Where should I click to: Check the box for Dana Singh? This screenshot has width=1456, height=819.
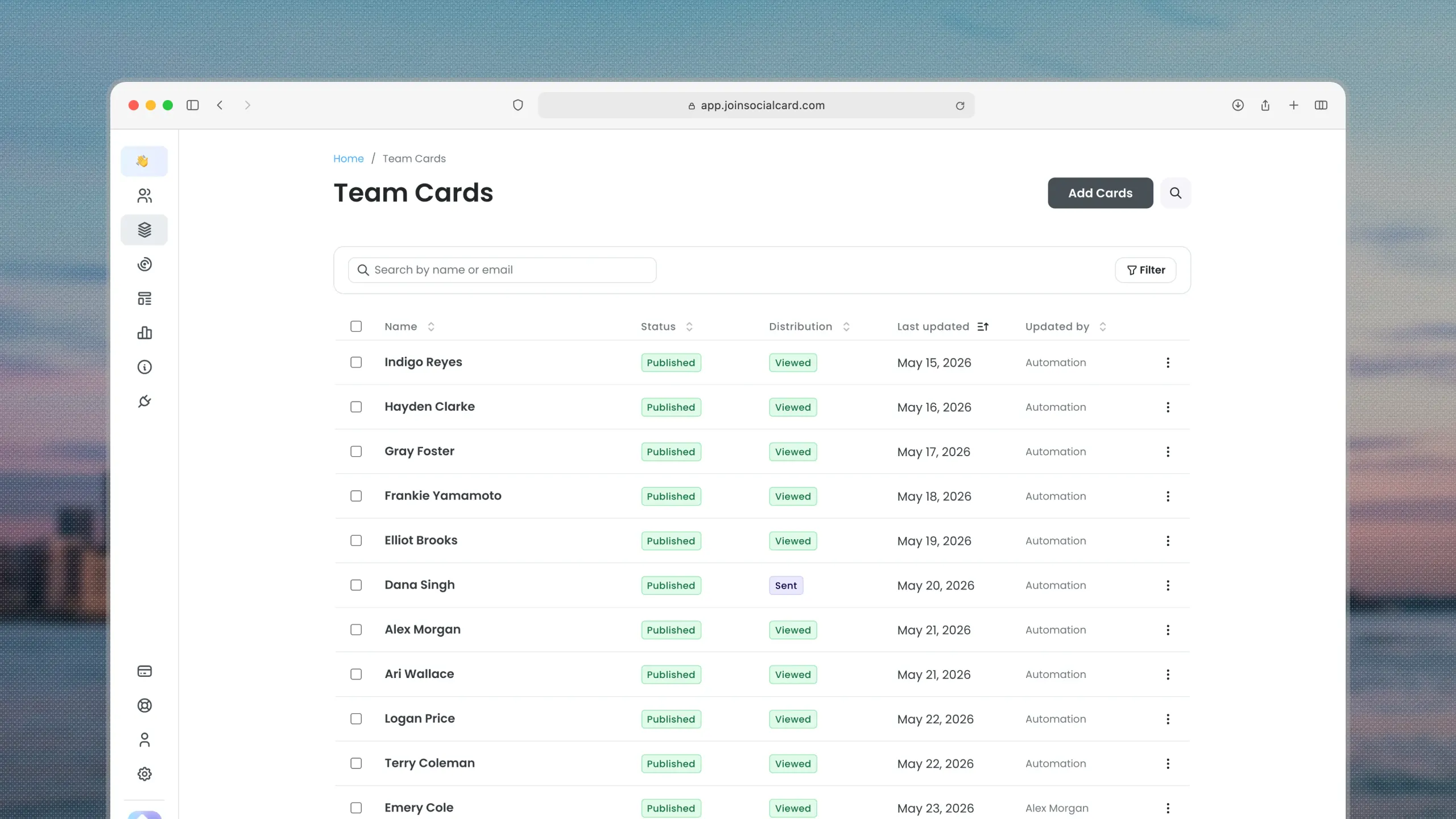coord(356,585)
